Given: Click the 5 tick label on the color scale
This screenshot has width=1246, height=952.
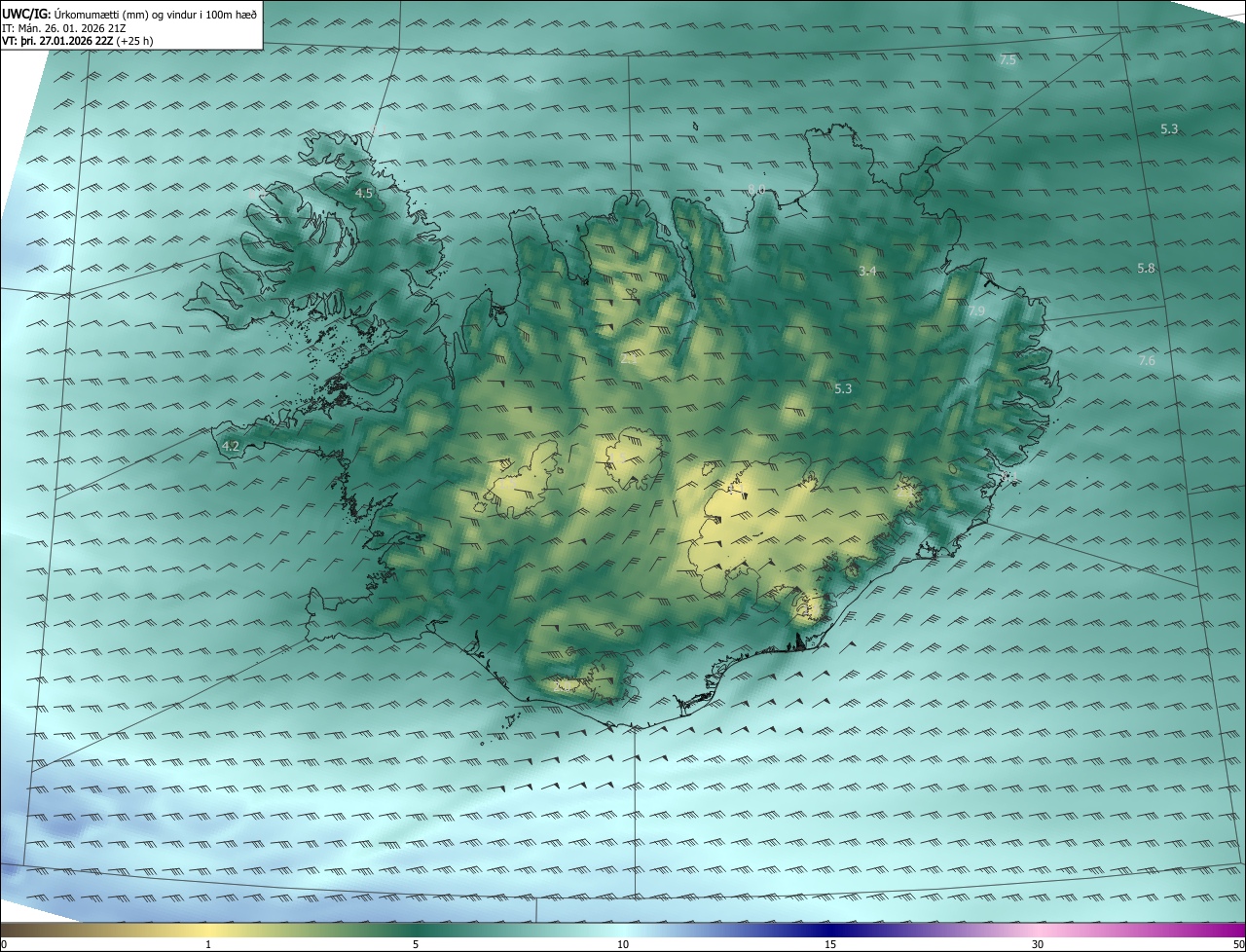Looking at the screenshot, I should click(416, 945).
